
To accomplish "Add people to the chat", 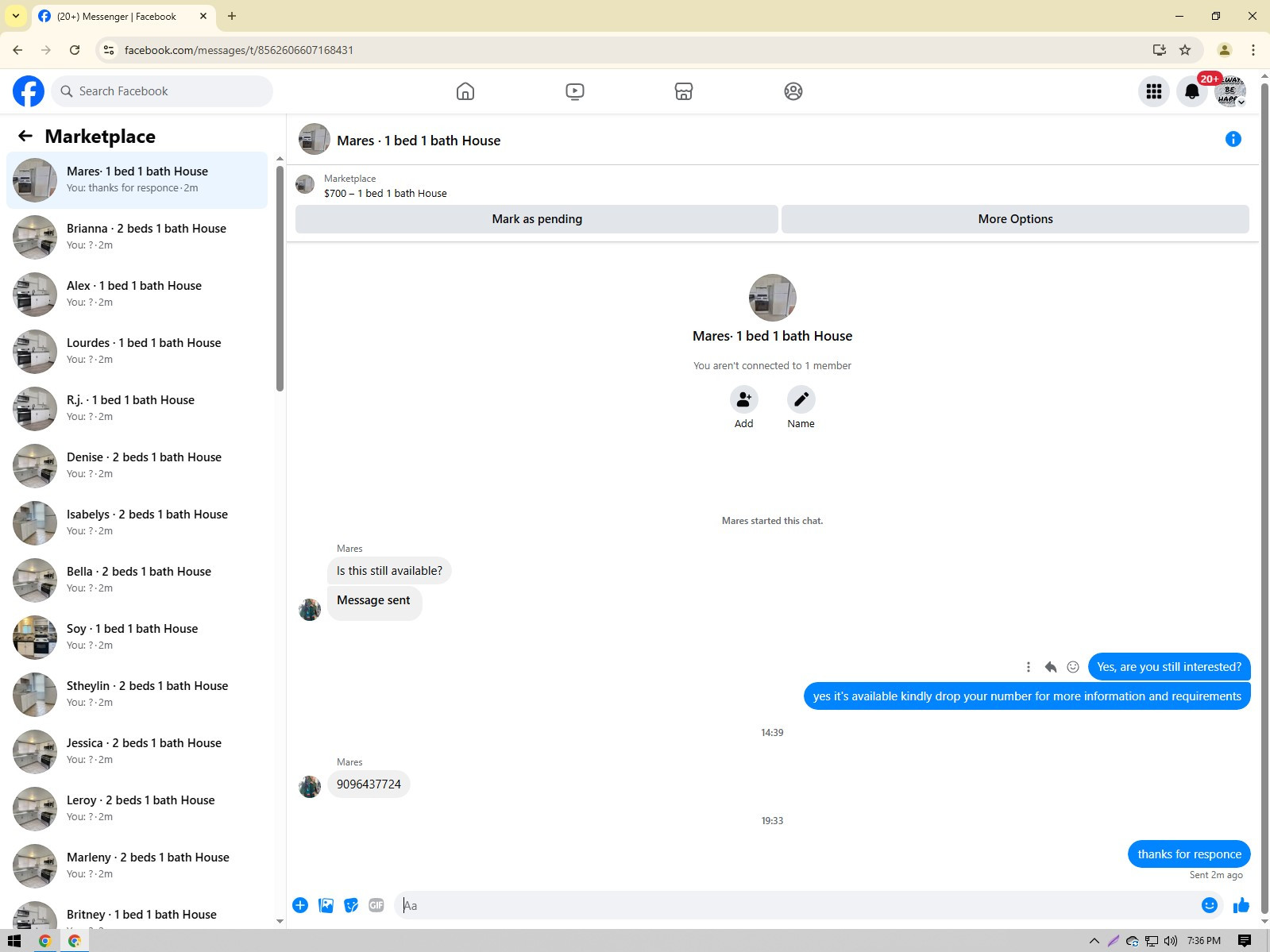I will click(x=744, y=399).
